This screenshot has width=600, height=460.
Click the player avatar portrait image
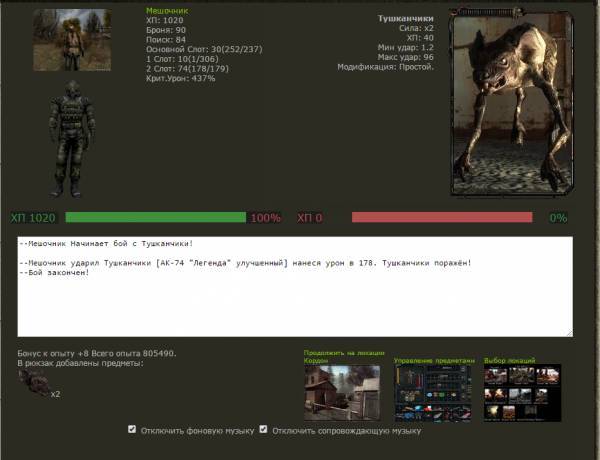click(71, 39)
